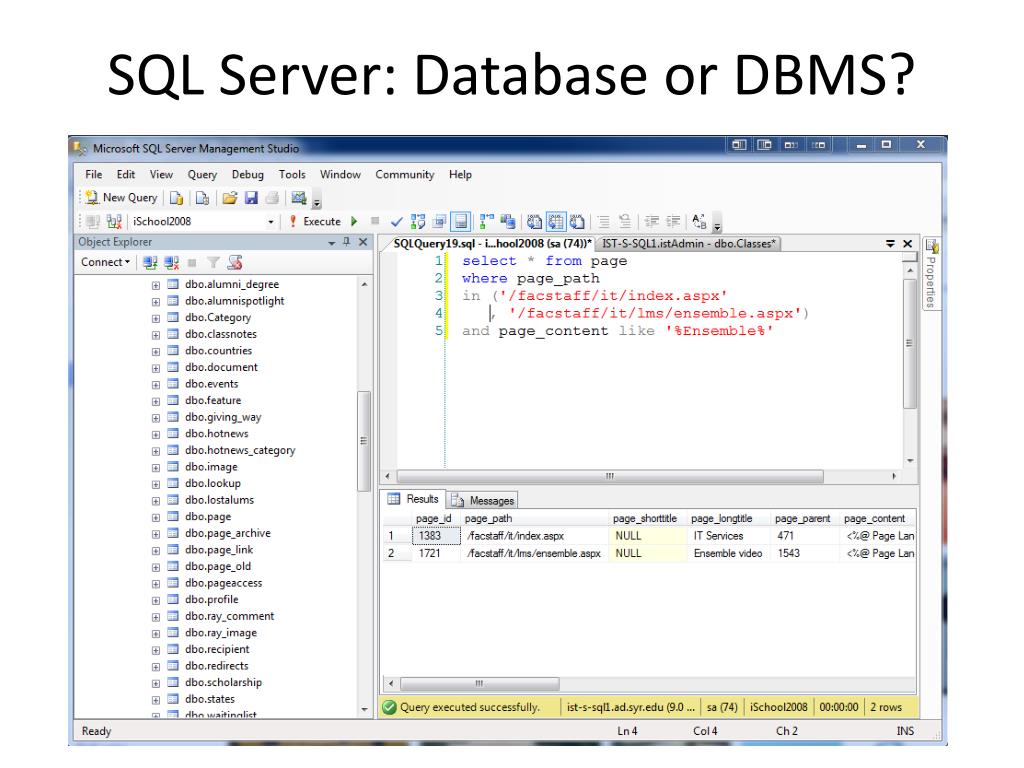This screenshot has height=768, width=1024.
Task: Expand the dbo.scholarship table node
Action: click(156, 684)
